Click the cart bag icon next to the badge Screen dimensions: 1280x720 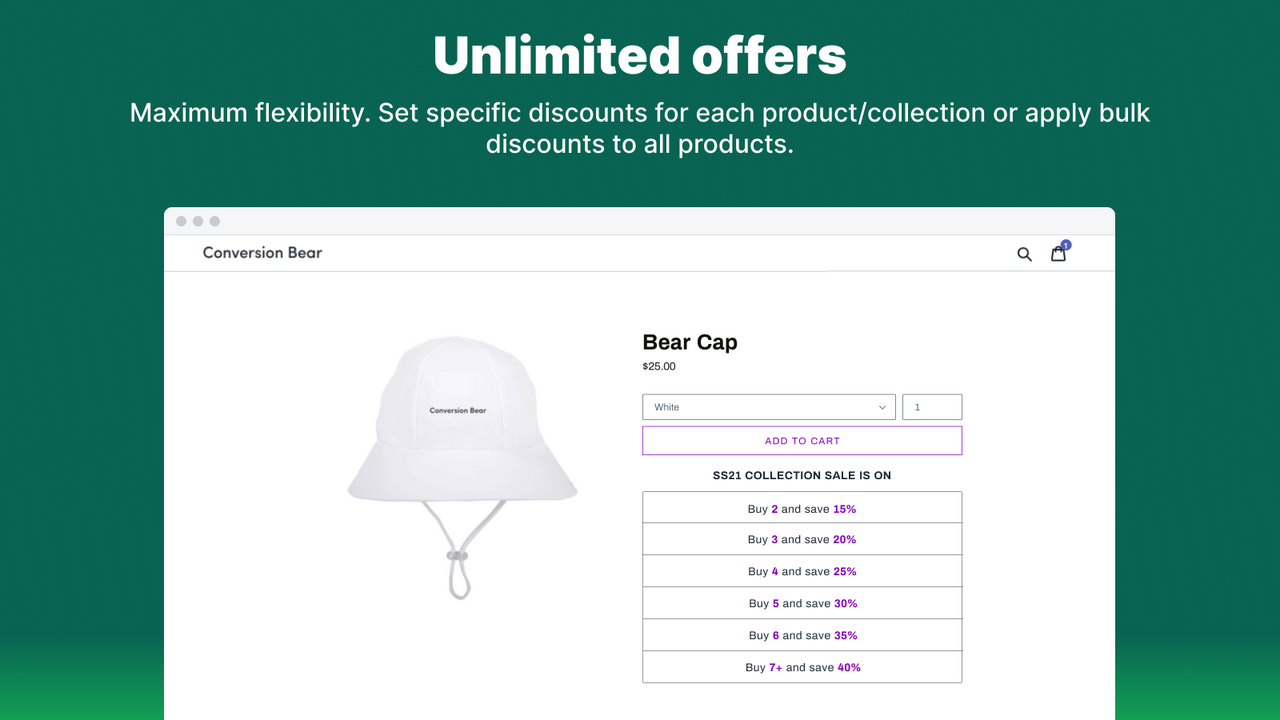click(x=1058, y=255)
